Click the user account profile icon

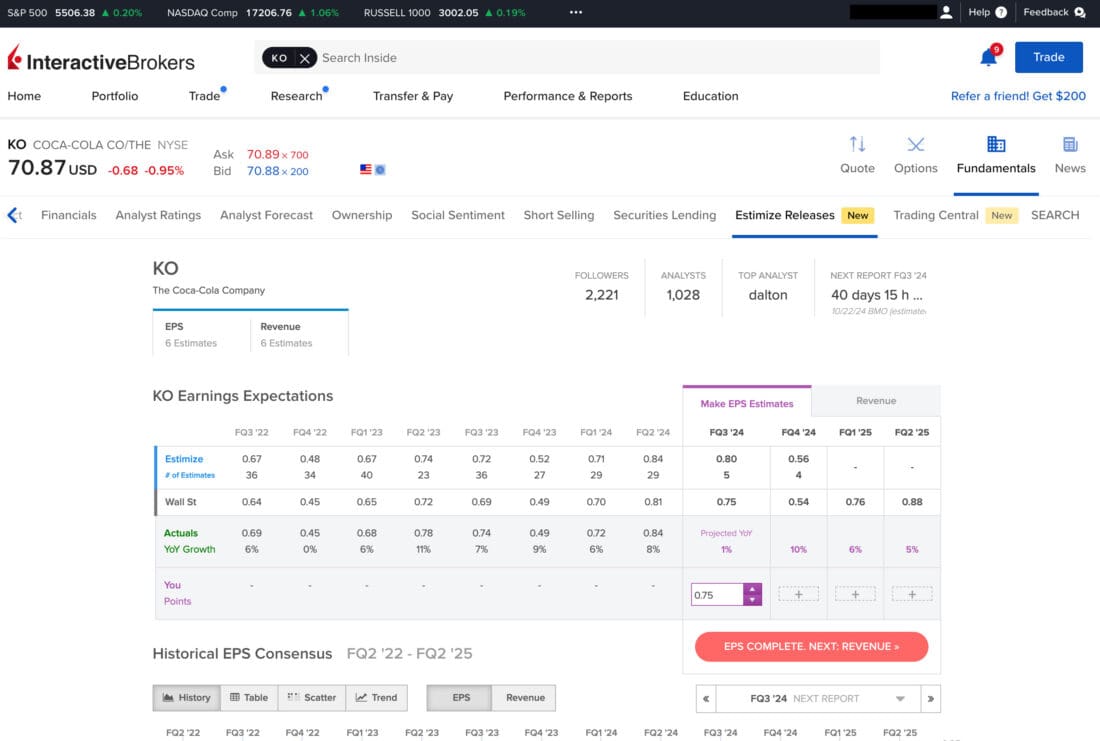(x=946, y=12)
